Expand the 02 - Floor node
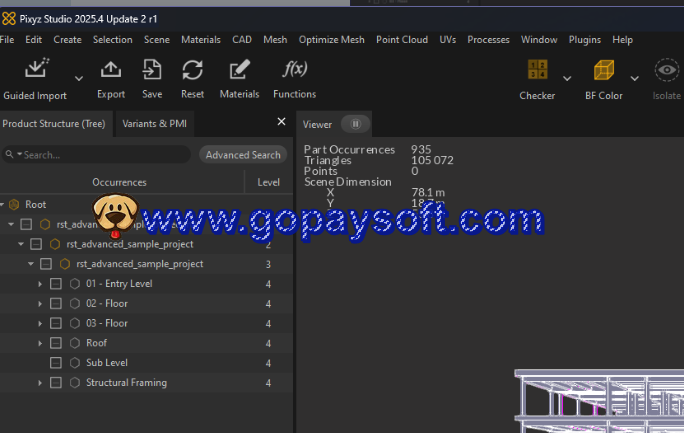 [40, 303]
